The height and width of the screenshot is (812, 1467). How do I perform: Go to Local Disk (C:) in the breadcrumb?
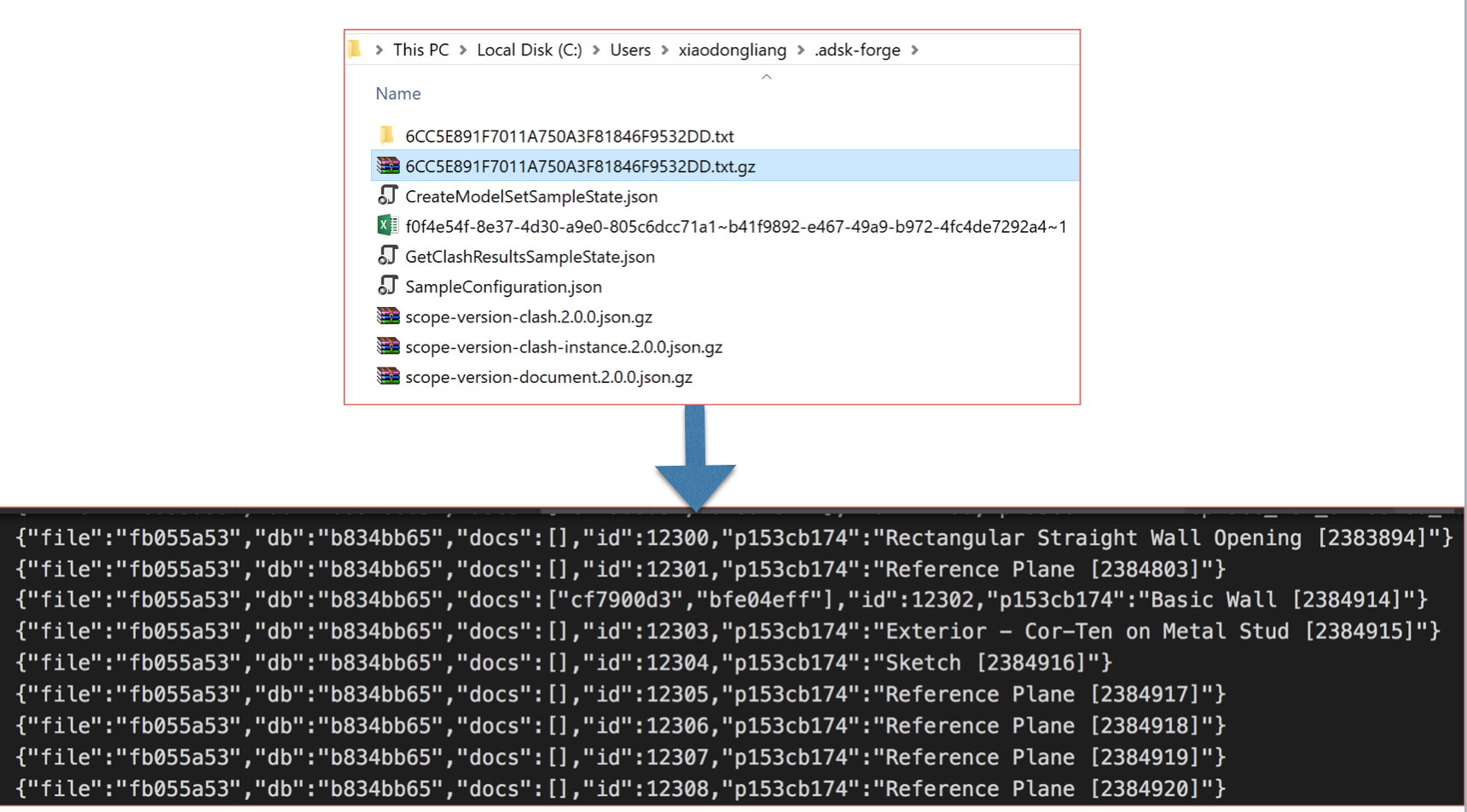coord(529,49)
